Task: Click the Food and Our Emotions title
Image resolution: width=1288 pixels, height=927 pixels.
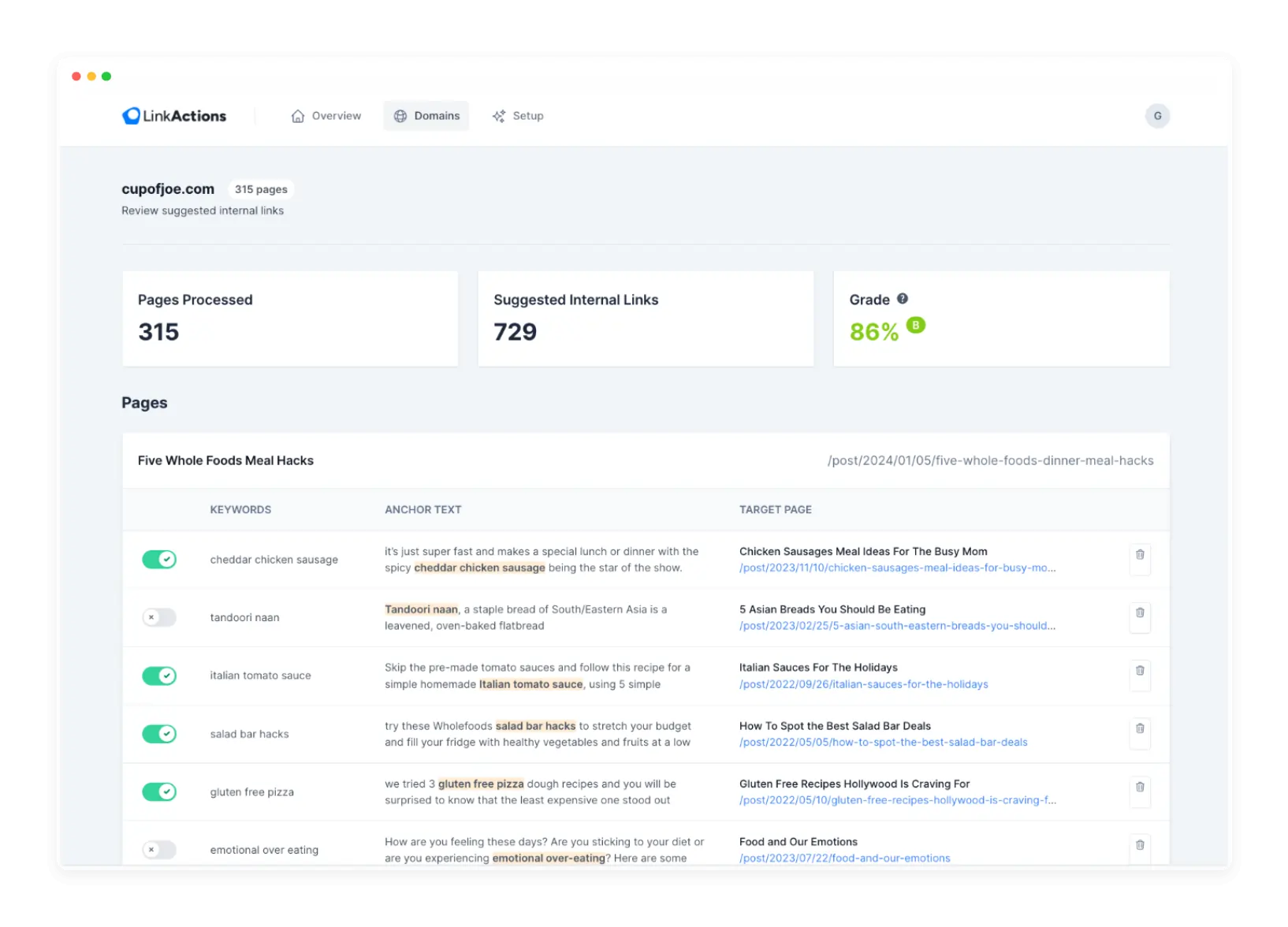Action: pos(798,842)
